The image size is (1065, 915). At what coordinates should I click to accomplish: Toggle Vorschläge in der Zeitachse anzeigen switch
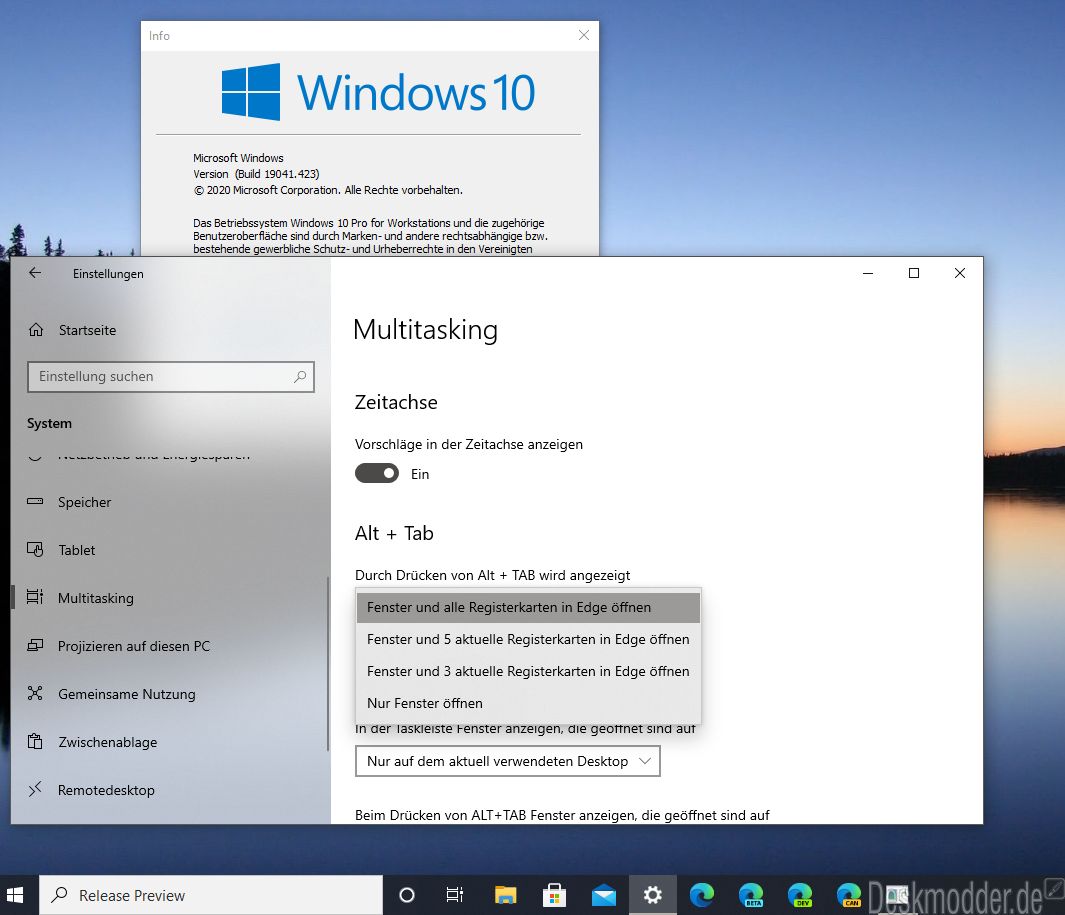[x=377, y=473]
